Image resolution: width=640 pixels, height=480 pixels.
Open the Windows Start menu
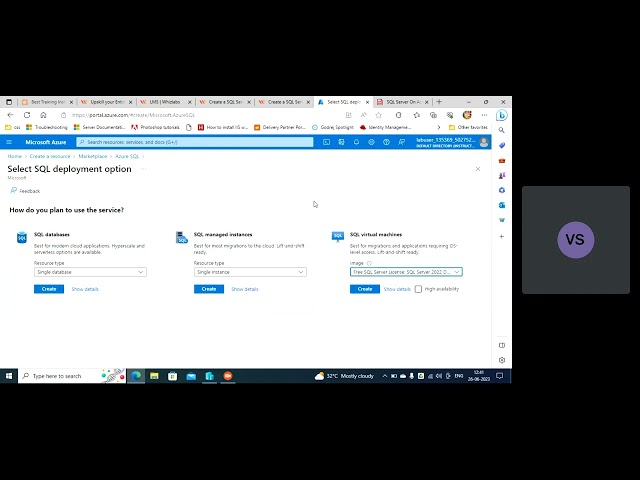[x=9, y=376]
